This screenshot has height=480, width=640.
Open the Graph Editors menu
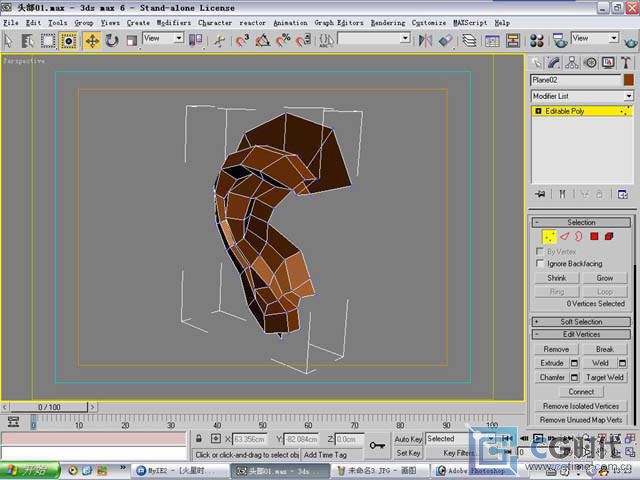point(339,23)
